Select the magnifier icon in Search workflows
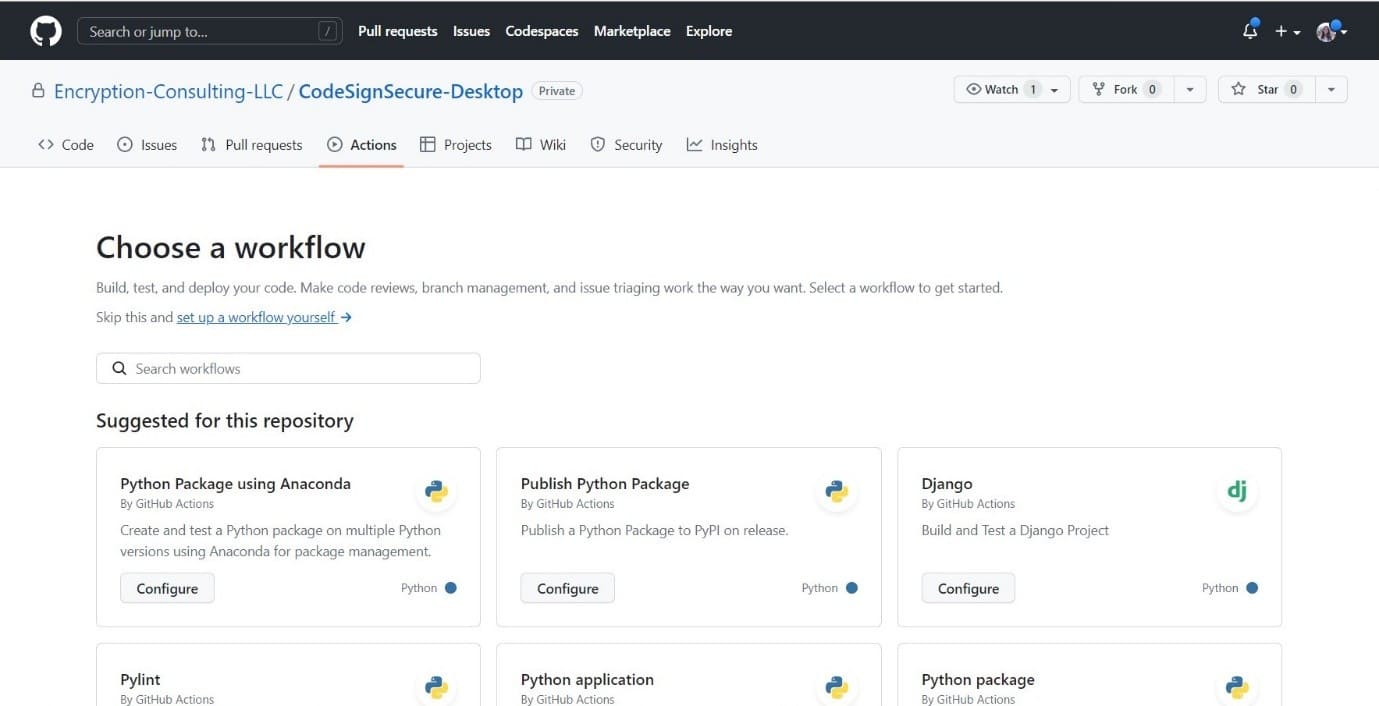Image resolution: width=1379 pixels, height=706 pixels. coord(119,368)
